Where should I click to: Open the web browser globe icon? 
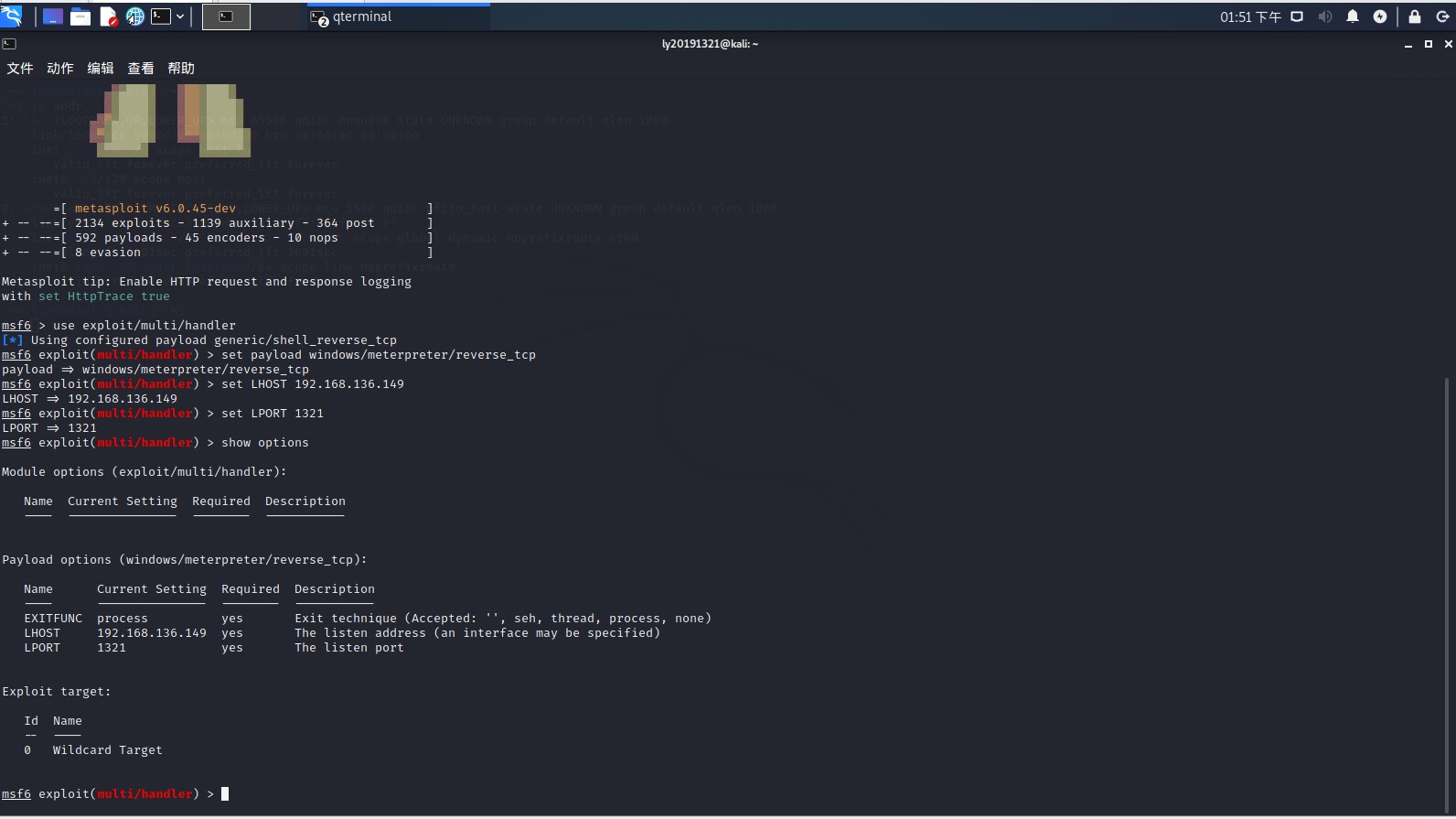click(135, 16)
